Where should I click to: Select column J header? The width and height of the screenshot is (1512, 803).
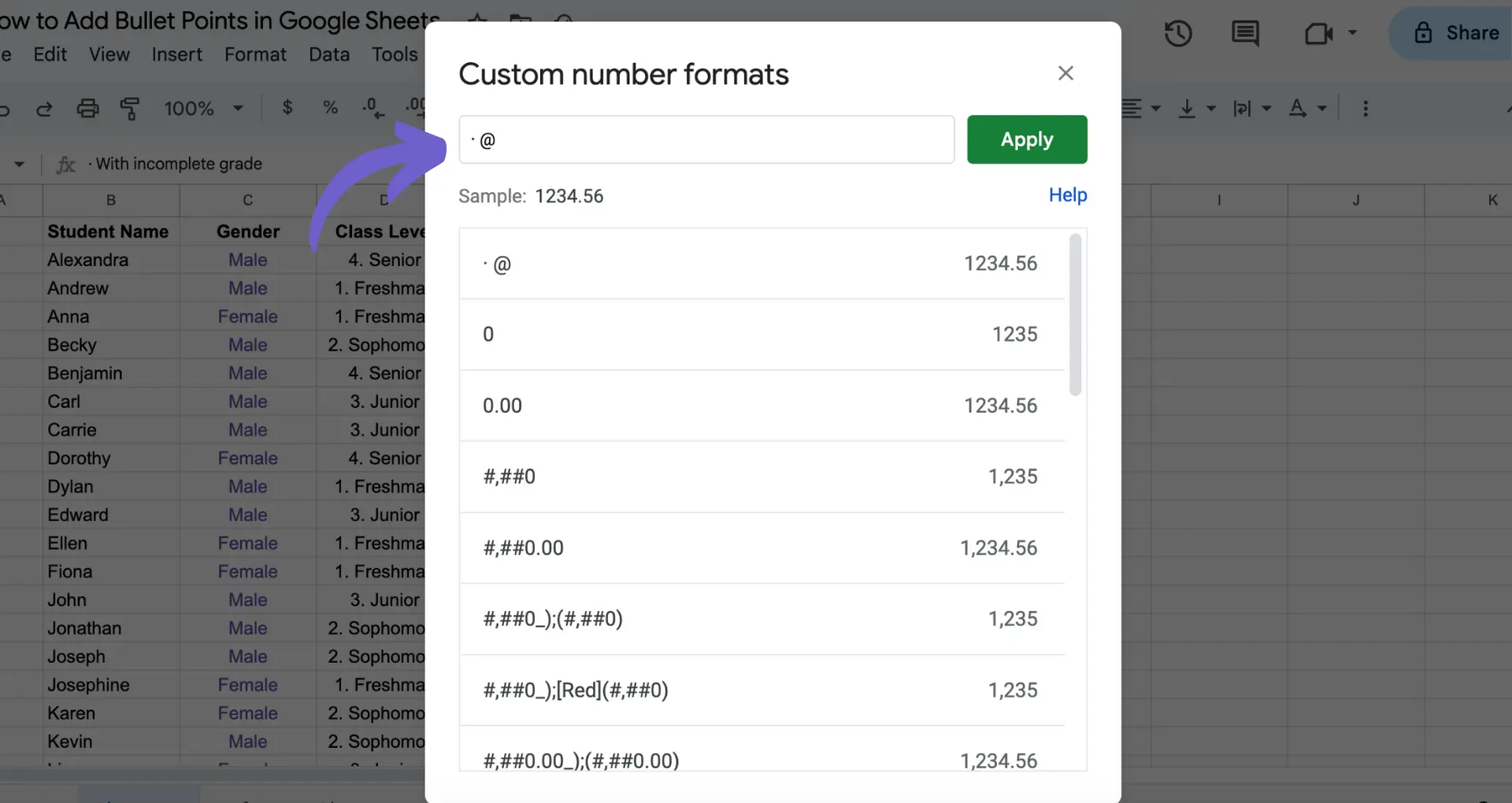1356,200
